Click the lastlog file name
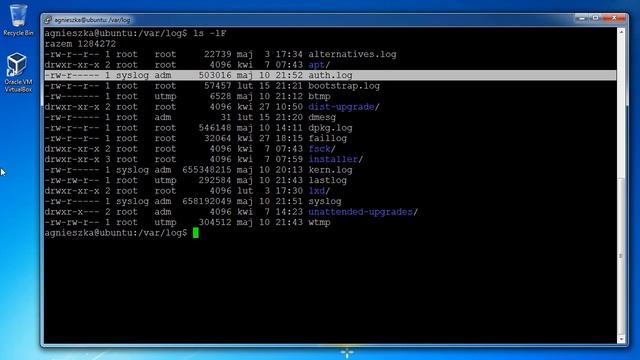640x360 pixels. (327, 180)
